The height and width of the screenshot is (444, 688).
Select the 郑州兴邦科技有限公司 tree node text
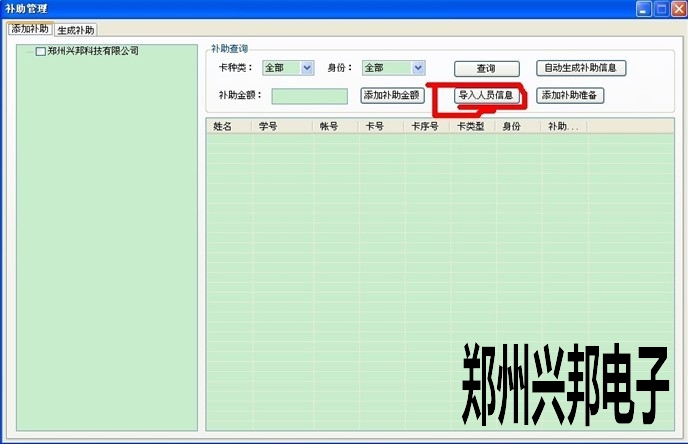tap(93, 51)
